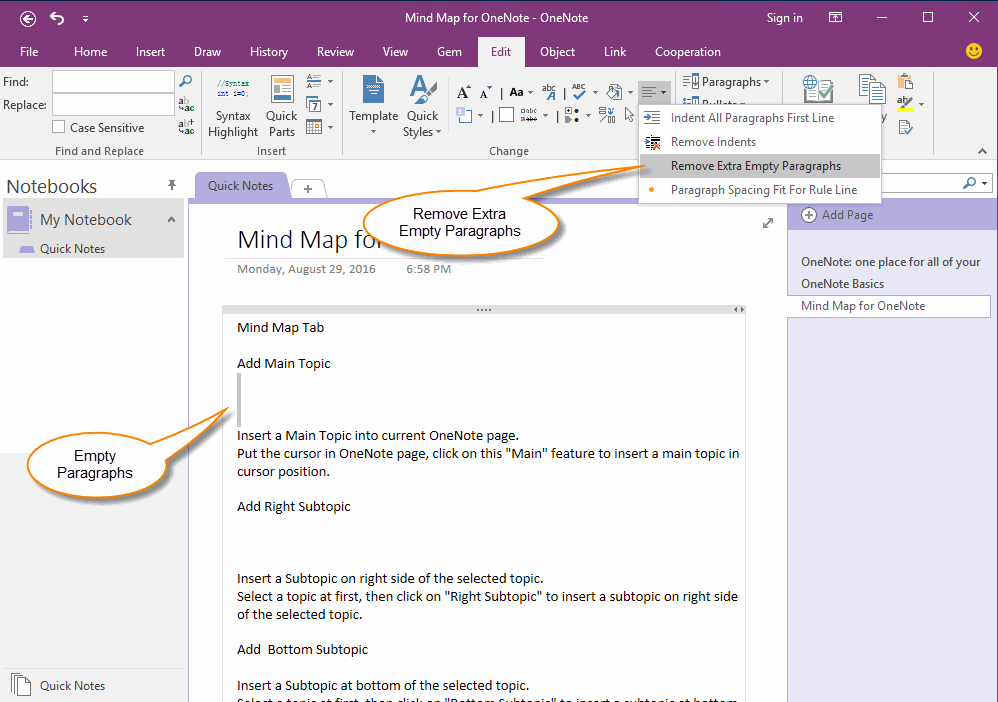Click the numbered container icon in Change group

coord(465,115)
